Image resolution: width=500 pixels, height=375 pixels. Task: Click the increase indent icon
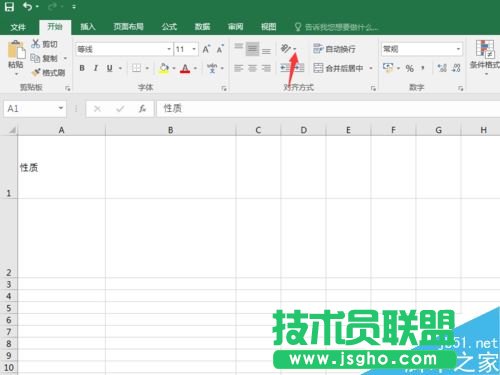pyautogui.click(x=299, y=68)
